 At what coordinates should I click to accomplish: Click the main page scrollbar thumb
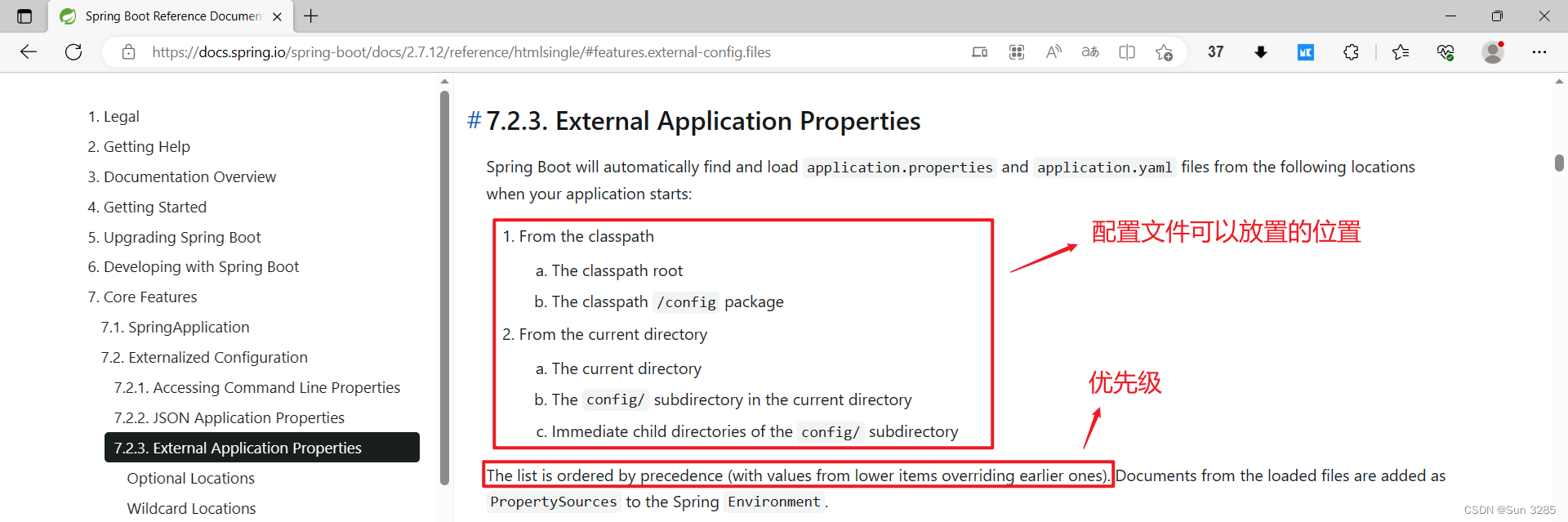1559,163
